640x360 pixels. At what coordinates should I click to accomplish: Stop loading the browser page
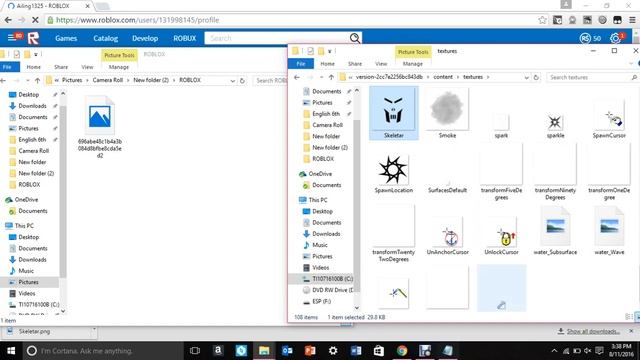click(x=35, y=20)
